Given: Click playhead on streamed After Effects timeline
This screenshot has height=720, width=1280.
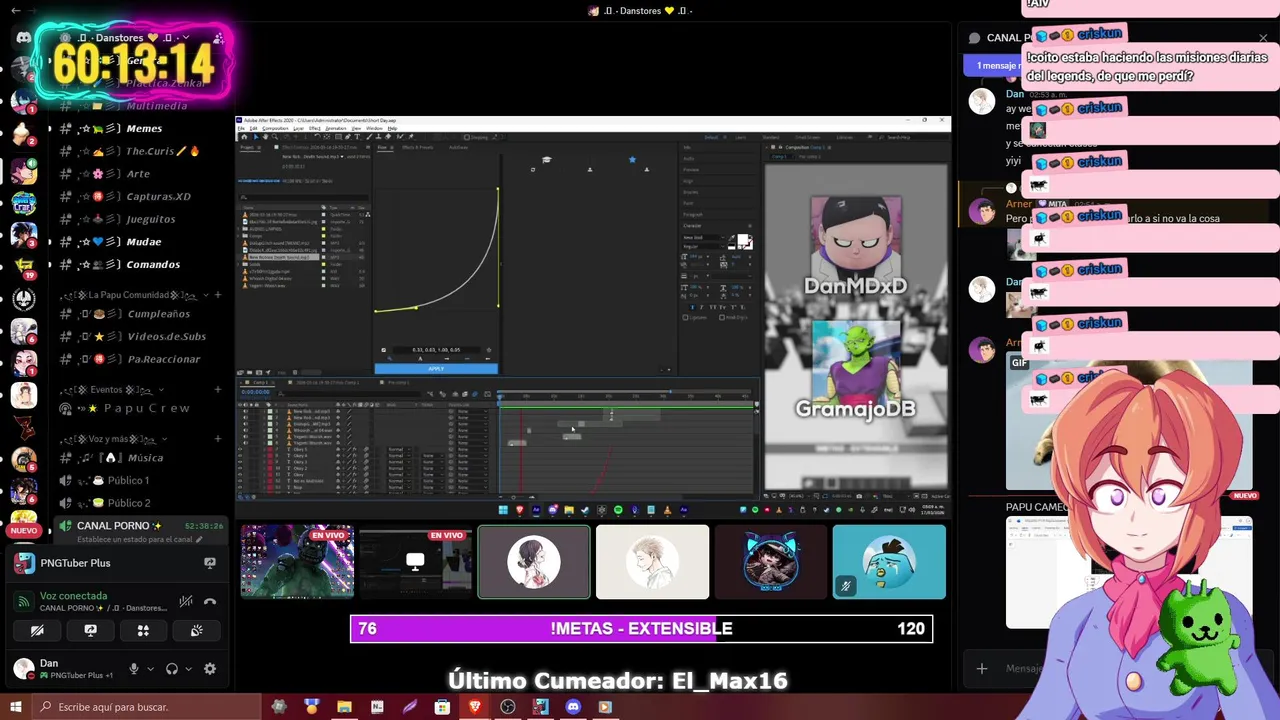Looking at the screenshot, I should point(500,397).
